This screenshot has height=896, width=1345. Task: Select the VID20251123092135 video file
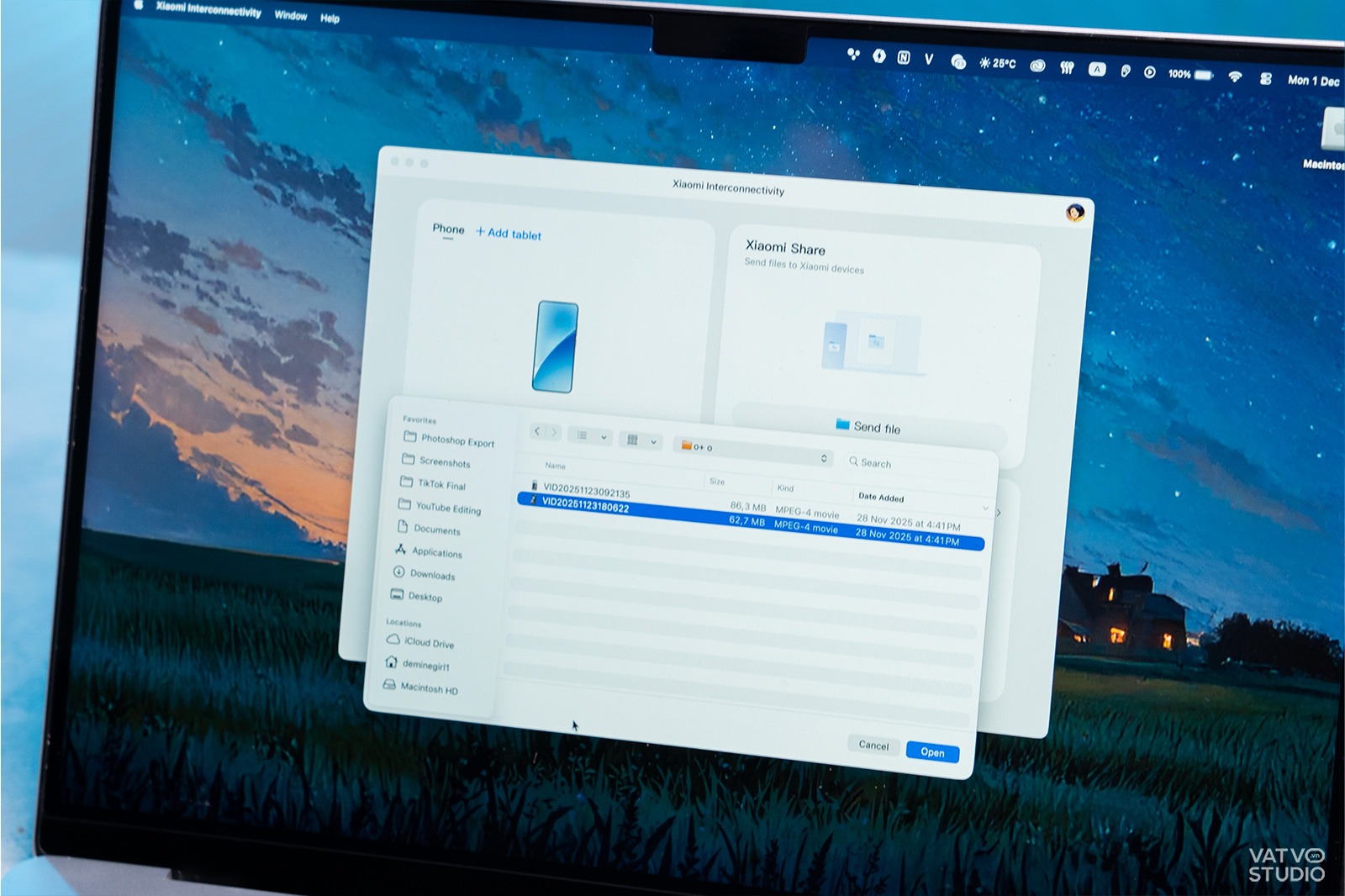(586, 492)
